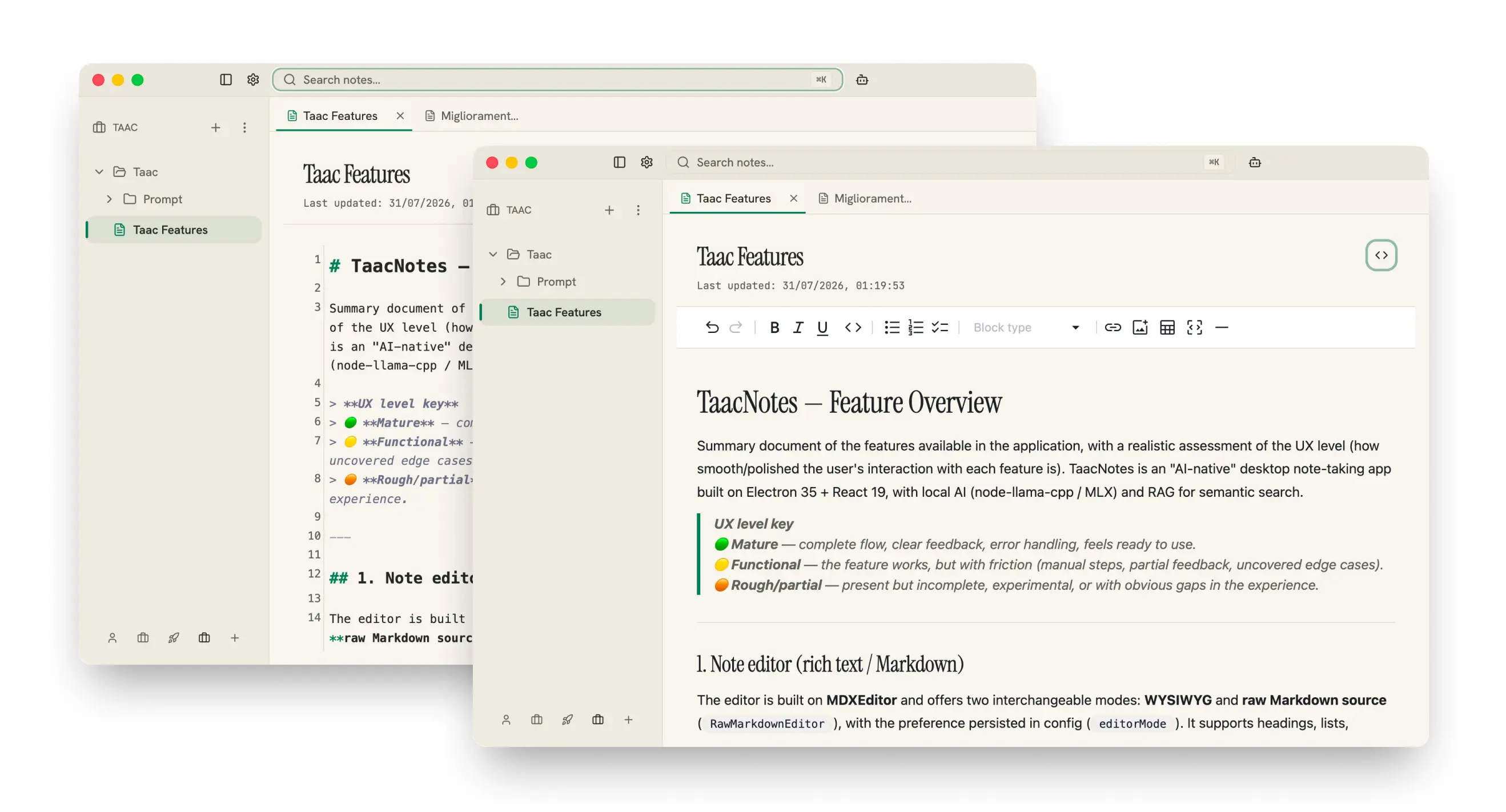This screenshot has height=812, width=1506.
Task: Click Undo in the front window's editor toolbar
Action: coord(712,327)
